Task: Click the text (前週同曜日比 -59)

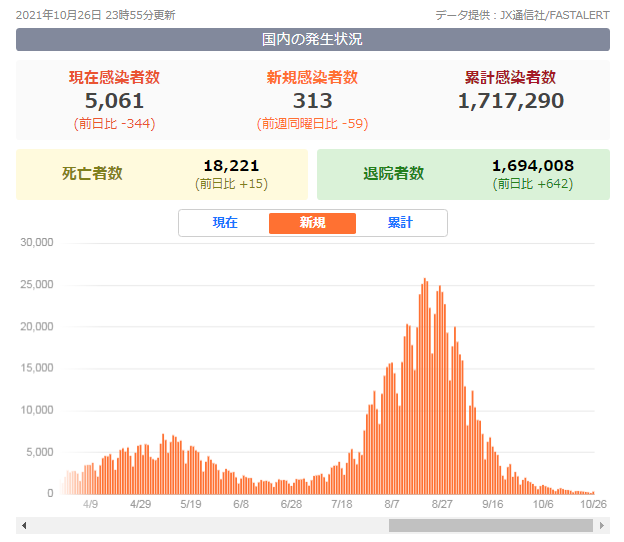Action: [312, 124]
